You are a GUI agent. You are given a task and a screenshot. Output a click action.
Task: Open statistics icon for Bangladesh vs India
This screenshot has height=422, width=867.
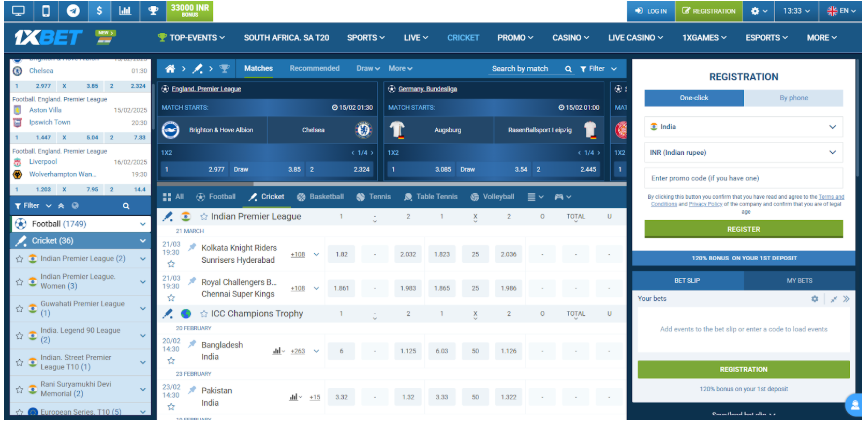[x=278, y=351]
